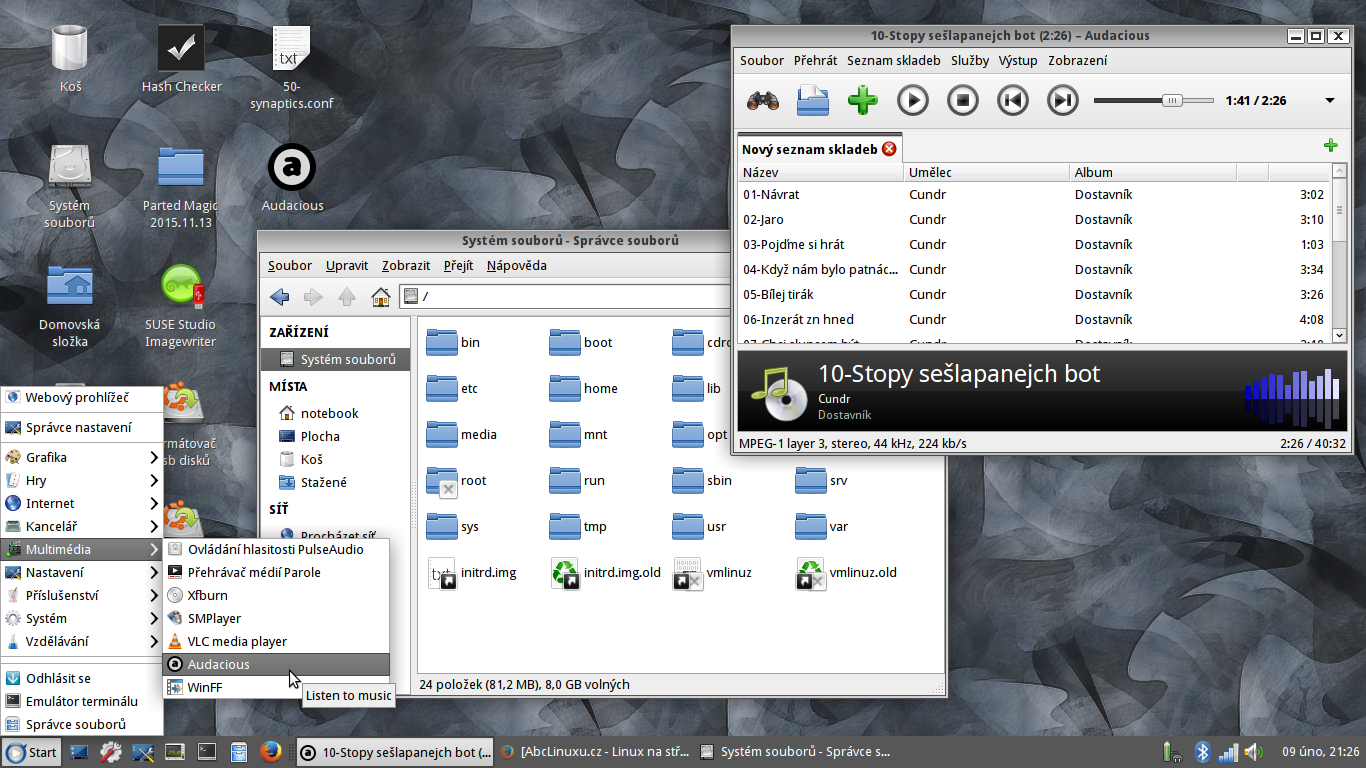Viewport: 1366px width, 768px height.
Task: Stop playback in Audacious
Action: coord(963,100)
